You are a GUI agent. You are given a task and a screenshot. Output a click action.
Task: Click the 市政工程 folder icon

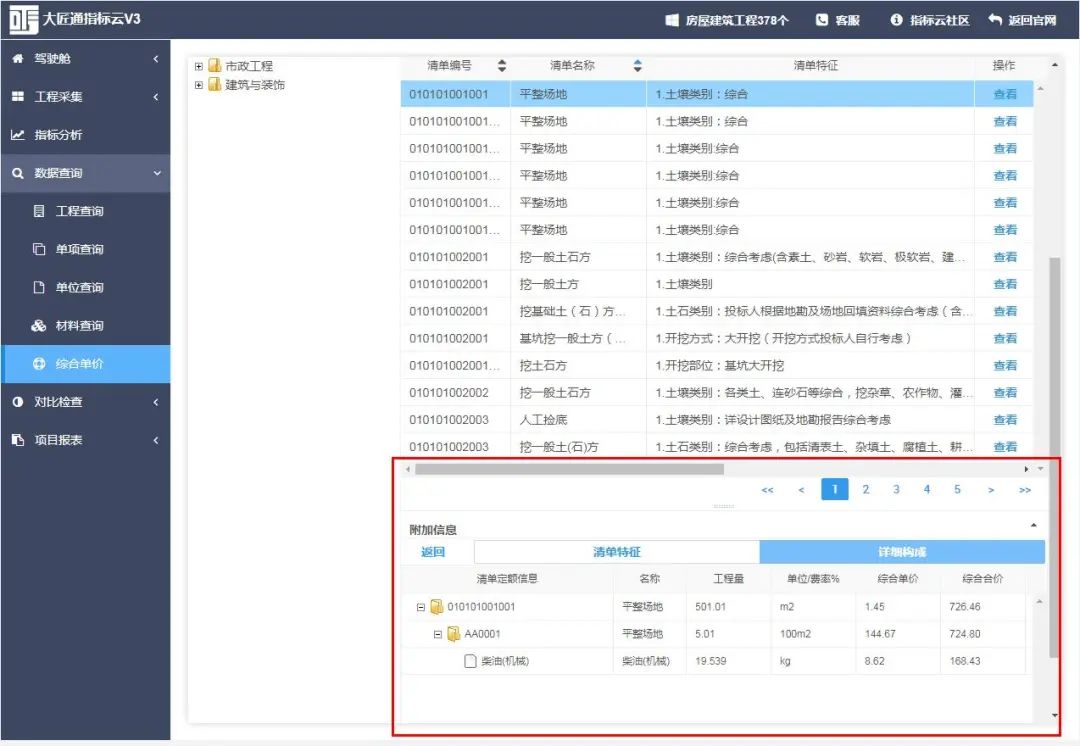[215, 65]
